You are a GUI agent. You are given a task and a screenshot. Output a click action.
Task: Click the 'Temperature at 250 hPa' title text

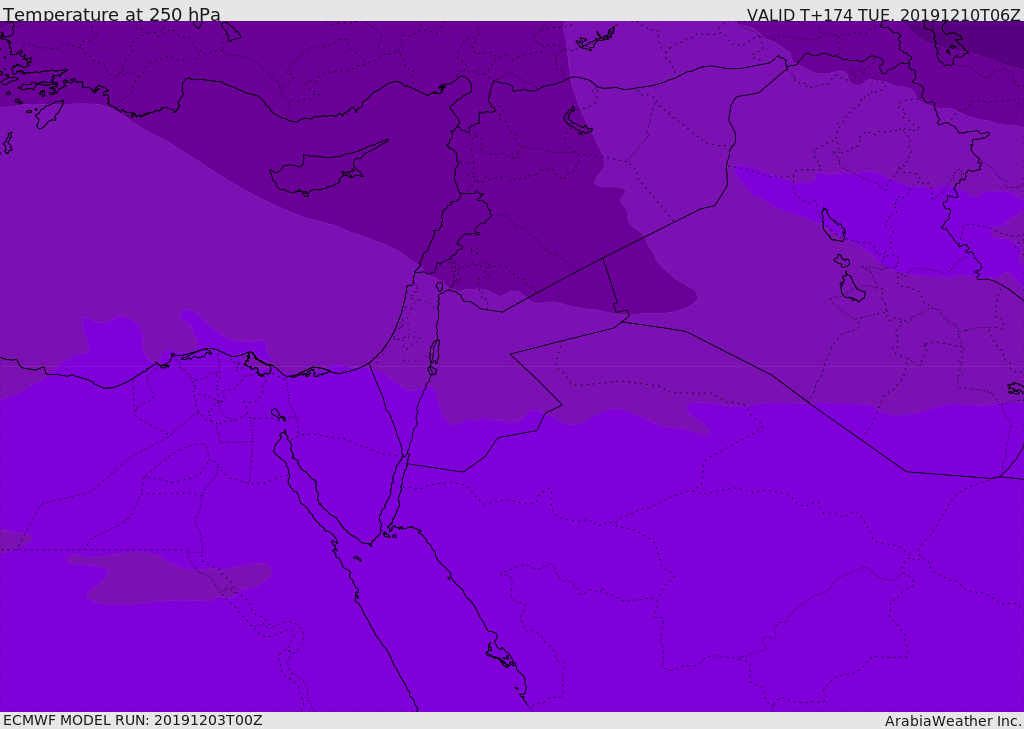point(112,14)
